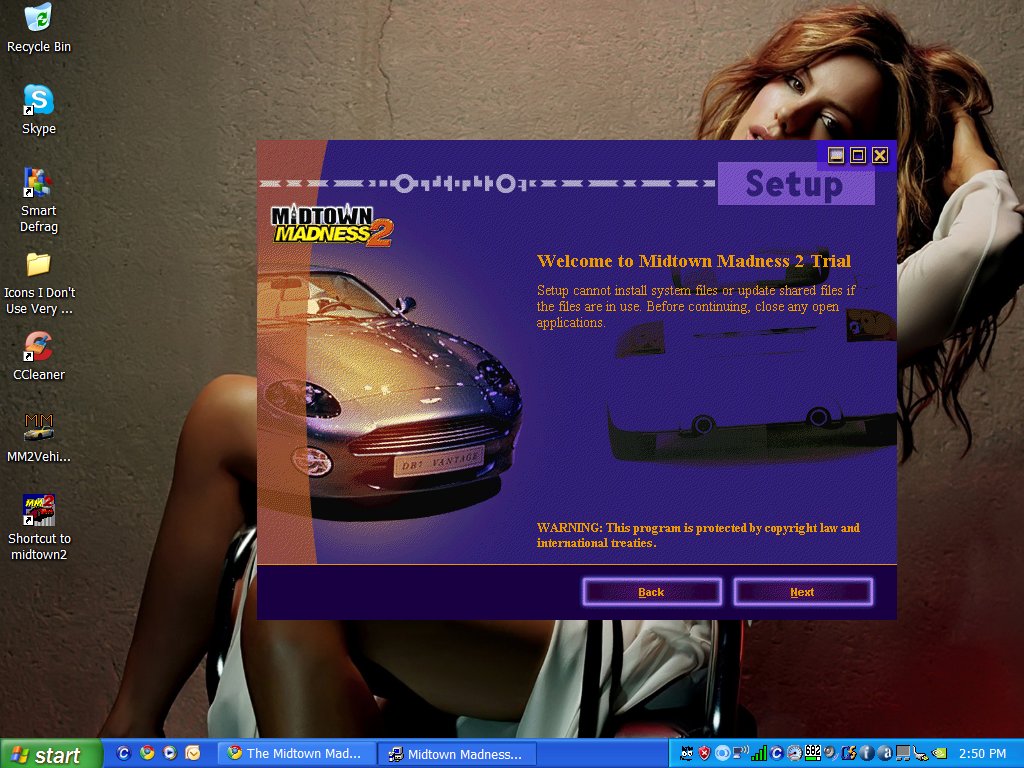Image resolution: width=1024 pixels, height=768 pixels.
Task: Click the green signal bars tray icon
Action: click(759, 753)
